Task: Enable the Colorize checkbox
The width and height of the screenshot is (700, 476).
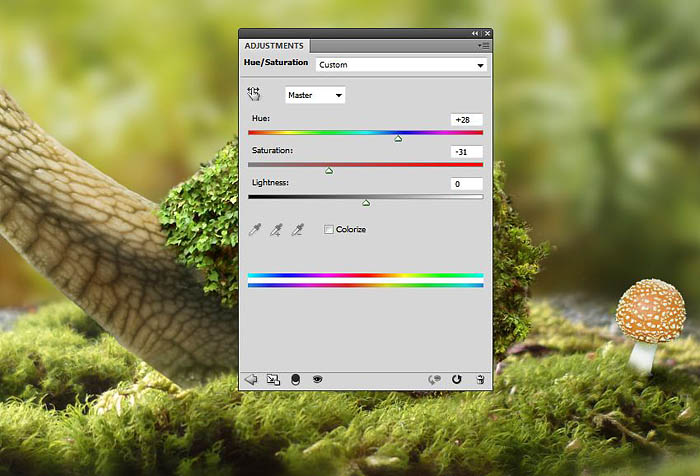Action: click(329, 230)
